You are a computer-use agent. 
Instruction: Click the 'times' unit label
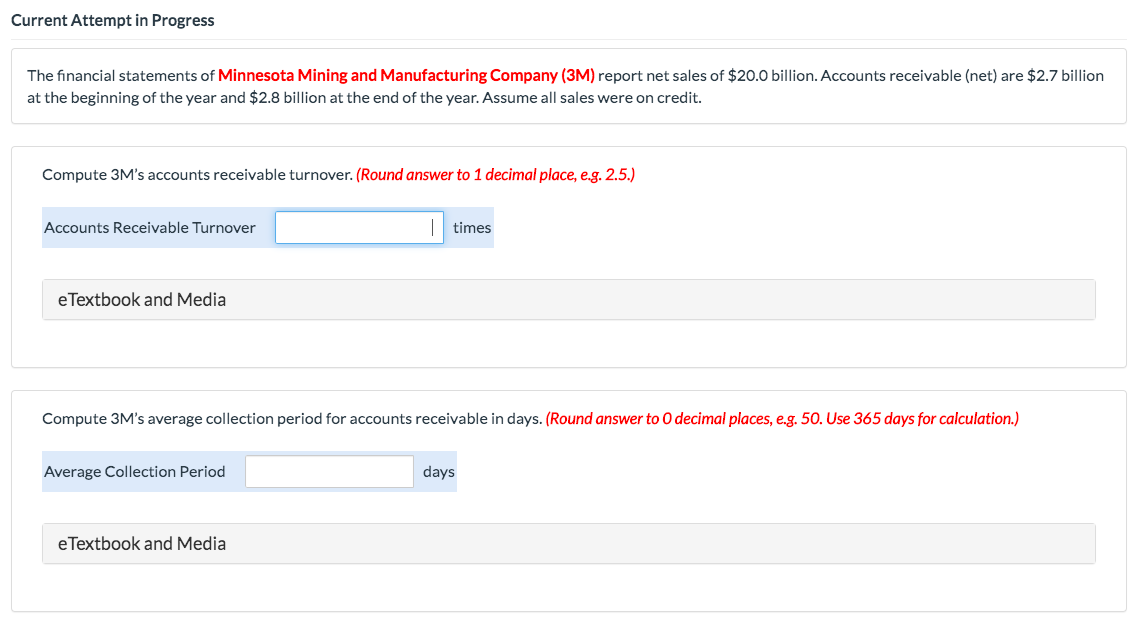point(472,227)
